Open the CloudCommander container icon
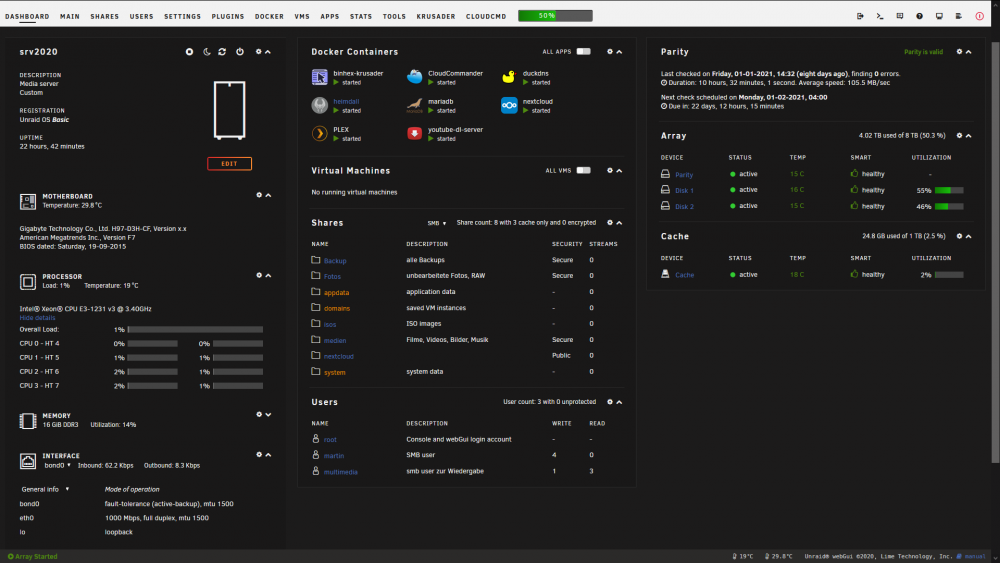Screen dimensions: 1000x563 tap(415, 77)
